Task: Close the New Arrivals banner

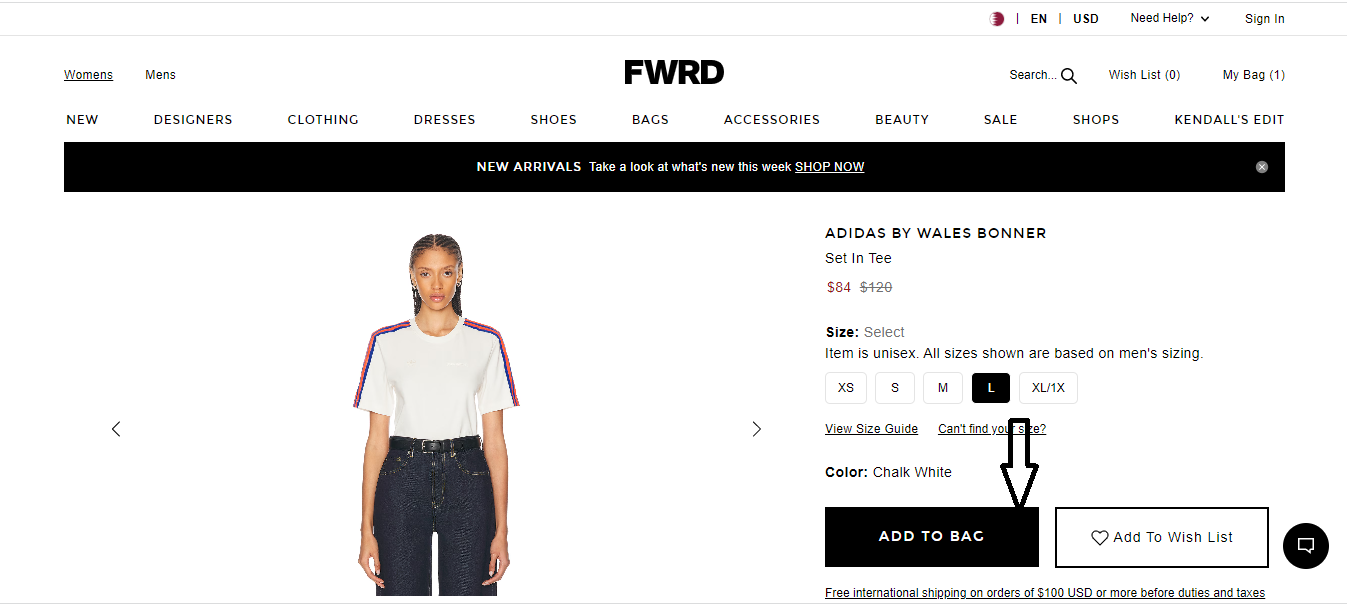Action: pos(1262,167)
